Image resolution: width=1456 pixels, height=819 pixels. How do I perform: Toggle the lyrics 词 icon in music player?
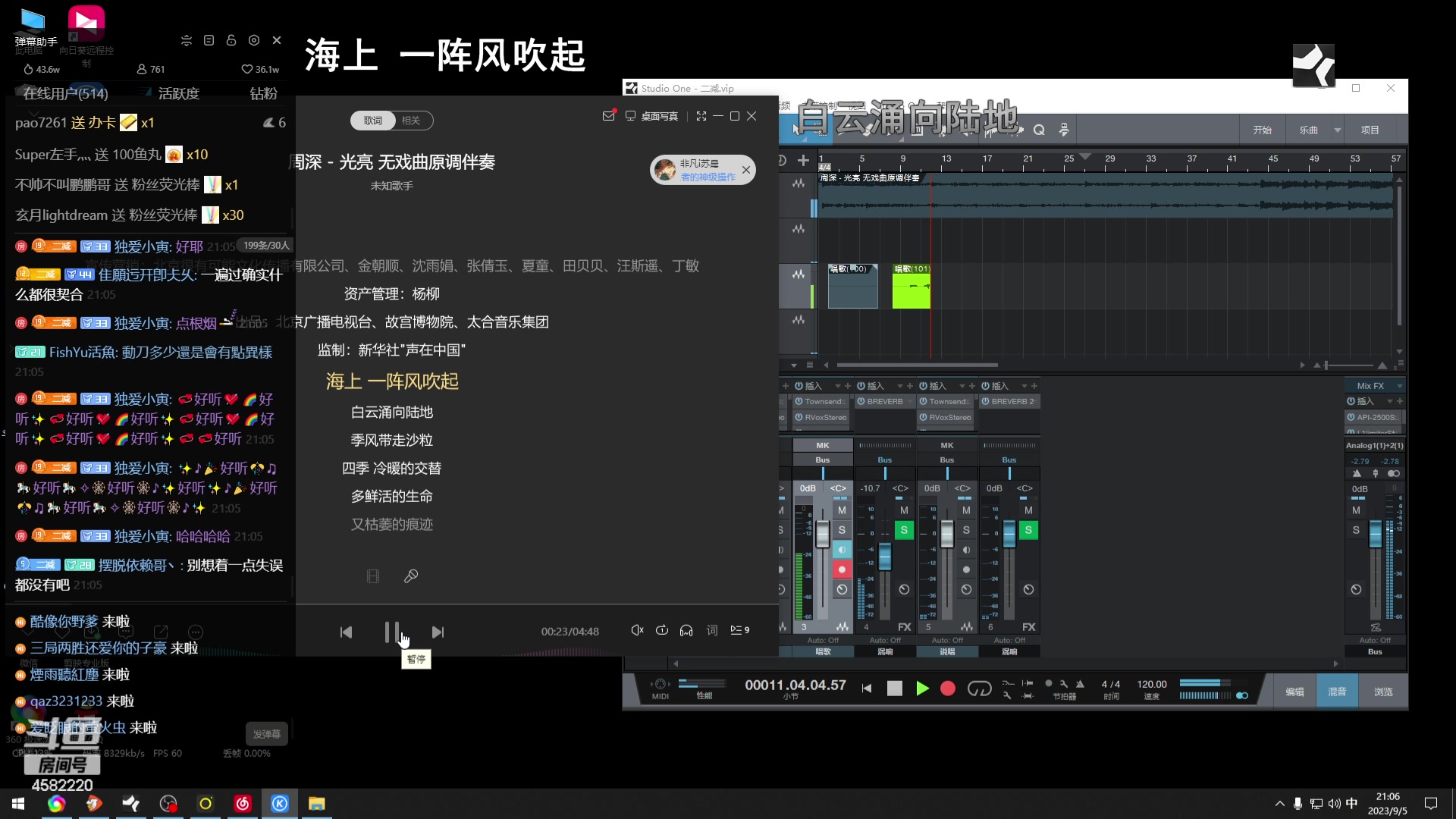712,630
